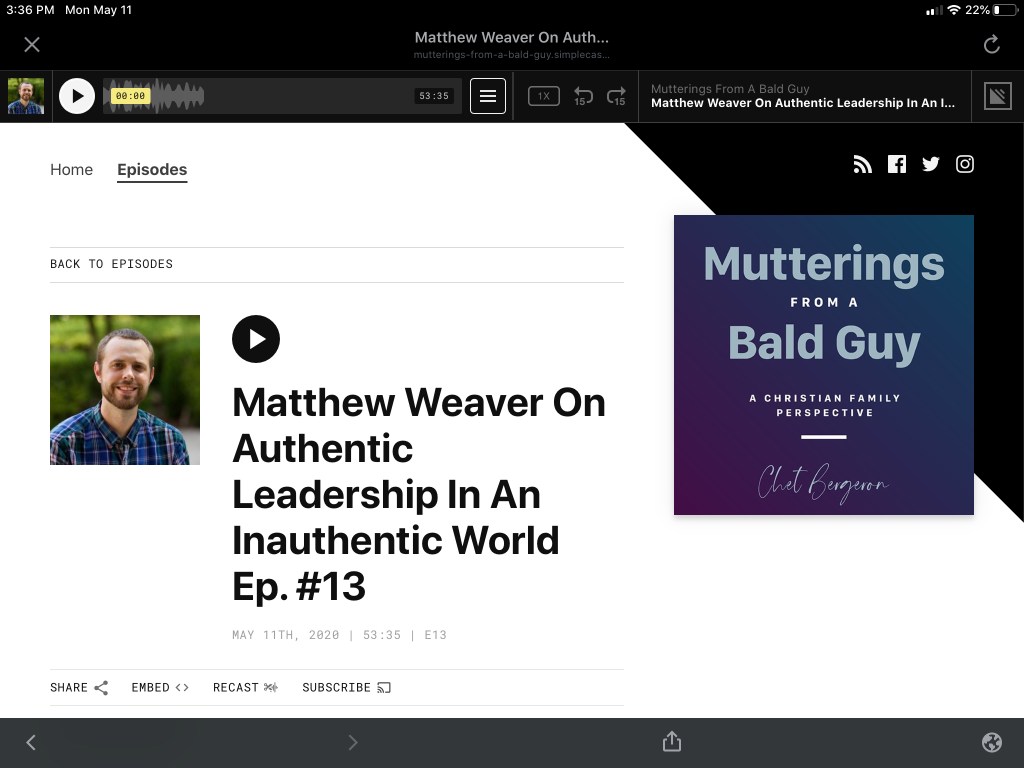Toggle 1X playback speed
The width and height of the screenshot is (1024, 768).
coord(543,96)
